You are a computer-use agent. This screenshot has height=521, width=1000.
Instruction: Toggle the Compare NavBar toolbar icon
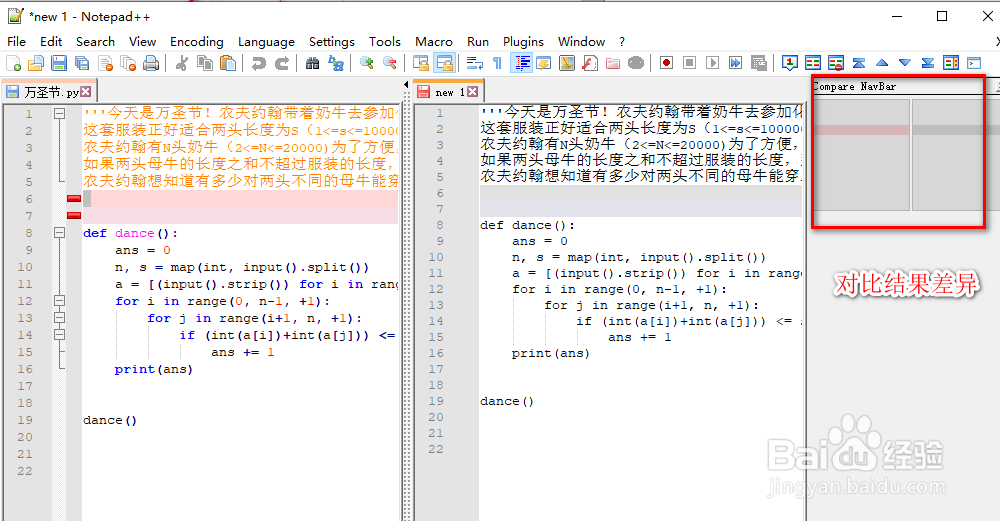point(951,62)
